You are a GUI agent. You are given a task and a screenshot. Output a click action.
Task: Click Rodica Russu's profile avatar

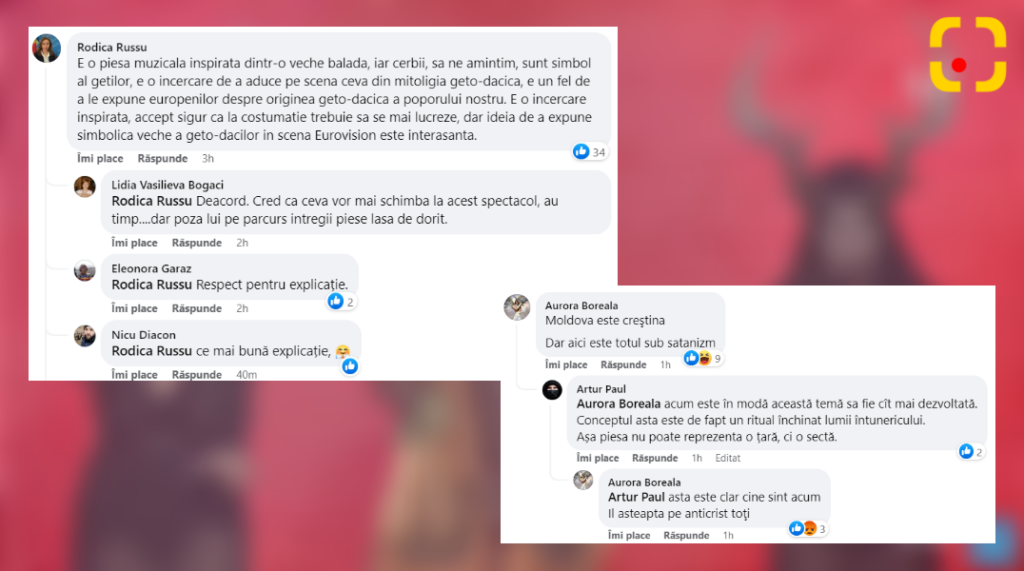coord(46,48)
